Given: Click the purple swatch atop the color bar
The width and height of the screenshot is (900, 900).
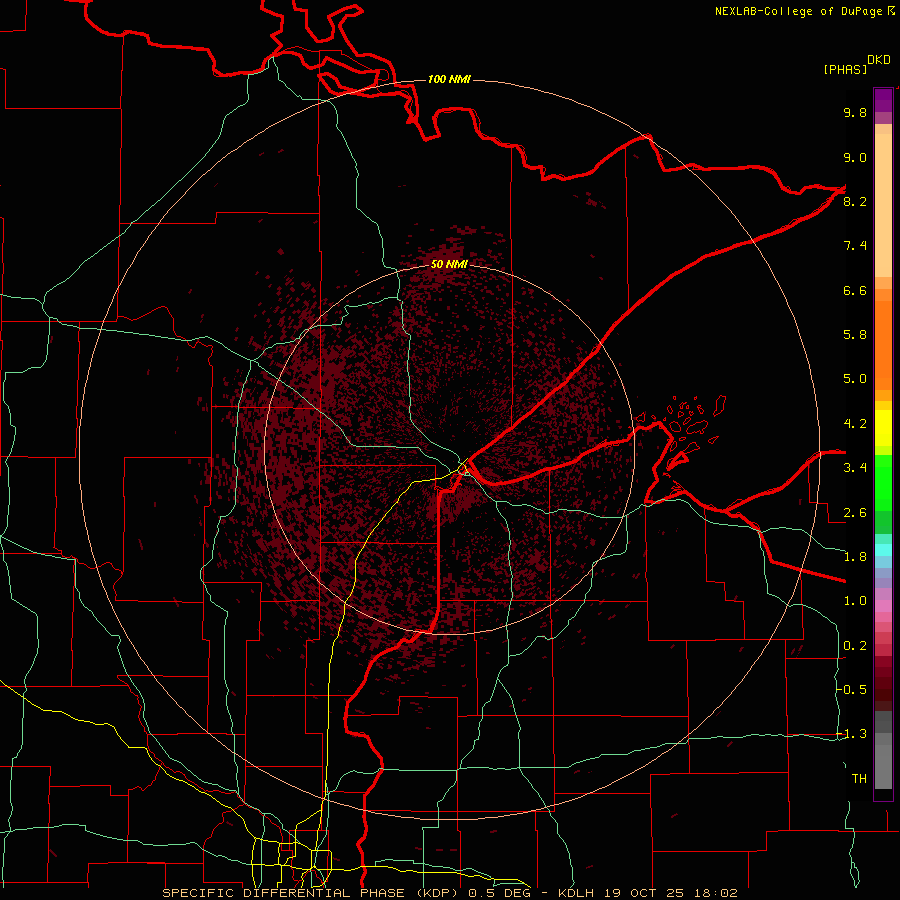Looking at the screenshot, I should pos(883,100).
